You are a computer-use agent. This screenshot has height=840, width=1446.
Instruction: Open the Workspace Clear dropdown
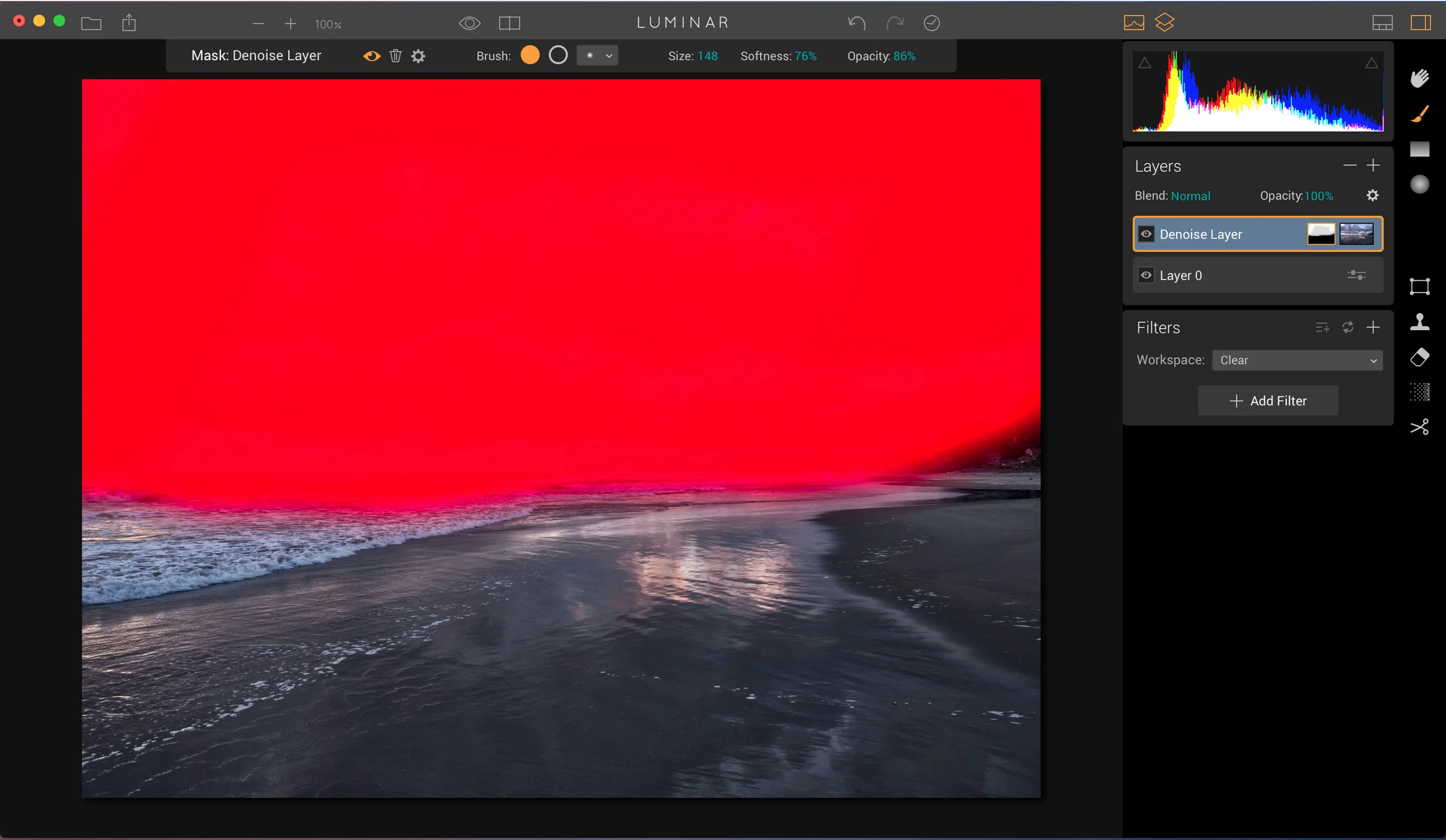(x=1297, y=360)
